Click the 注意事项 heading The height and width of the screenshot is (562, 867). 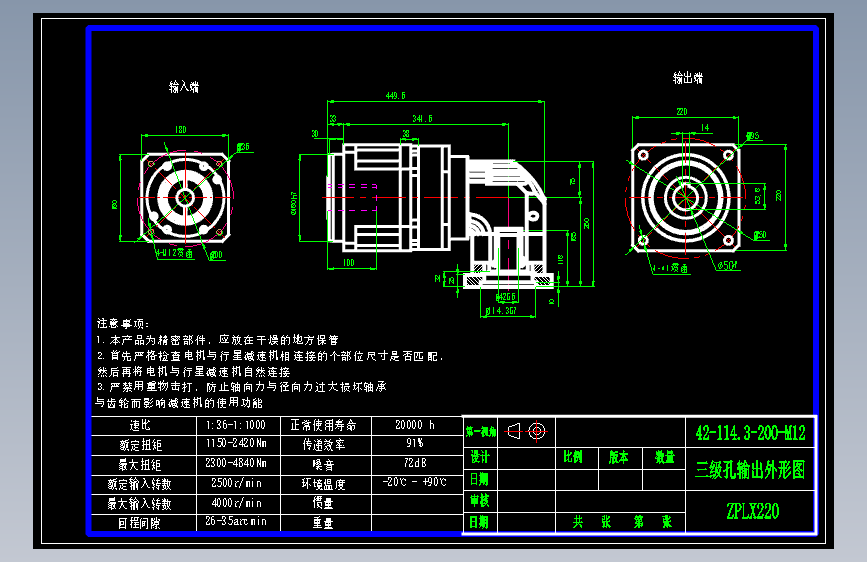[123, 324]
